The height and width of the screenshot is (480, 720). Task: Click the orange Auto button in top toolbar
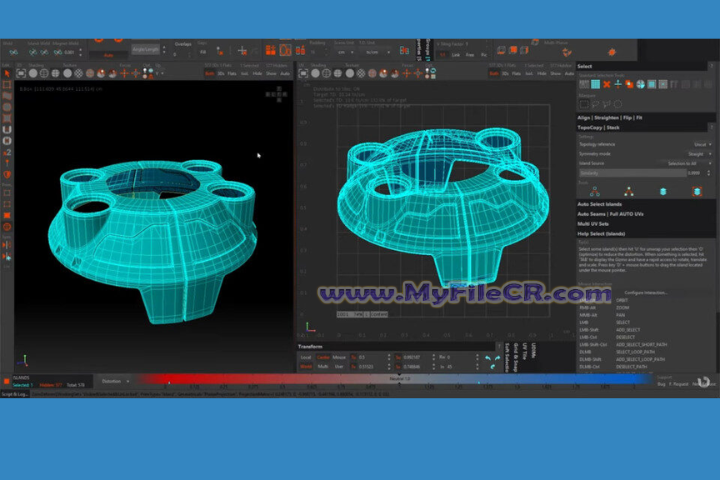(x=108, y=55)
